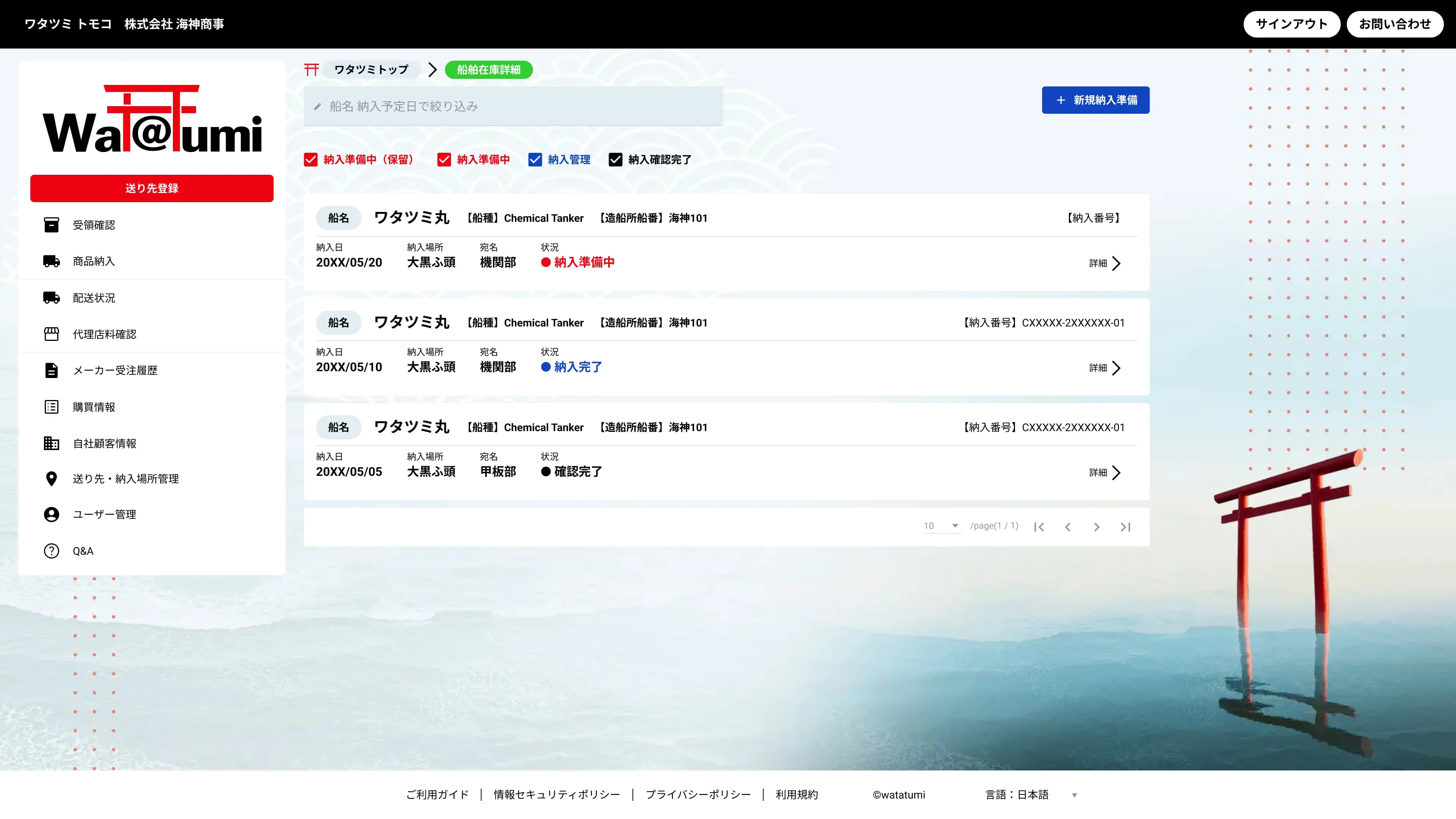Go to the next page of results
Screen dimensions: 1456x819
[1097, 527]
